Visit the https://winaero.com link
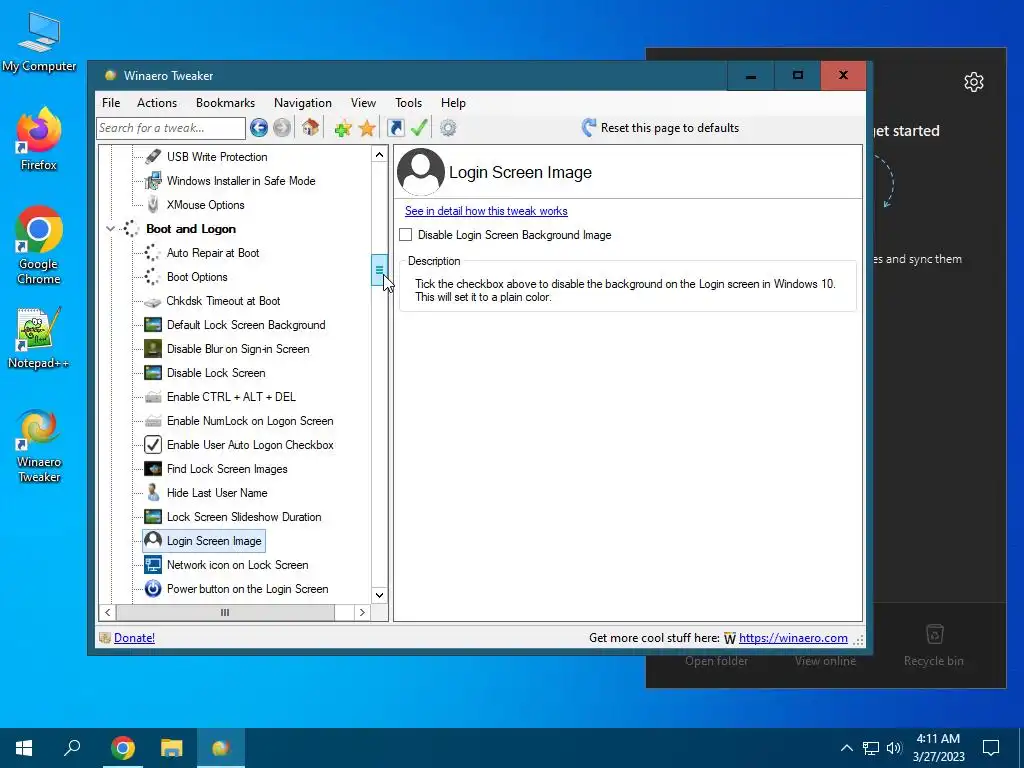The height and width of the screenshot is (768, 1024). pyautogui.click(x=793, y=638)
